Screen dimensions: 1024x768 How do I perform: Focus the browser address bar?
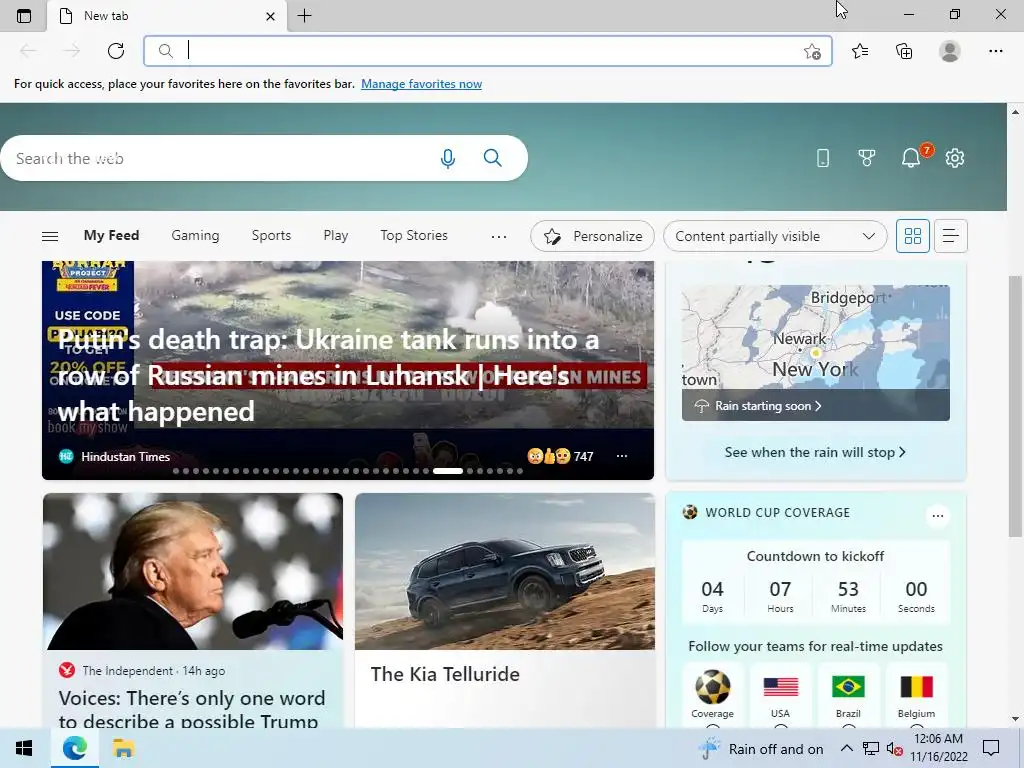pyautogui.click(x=488, y=51)
